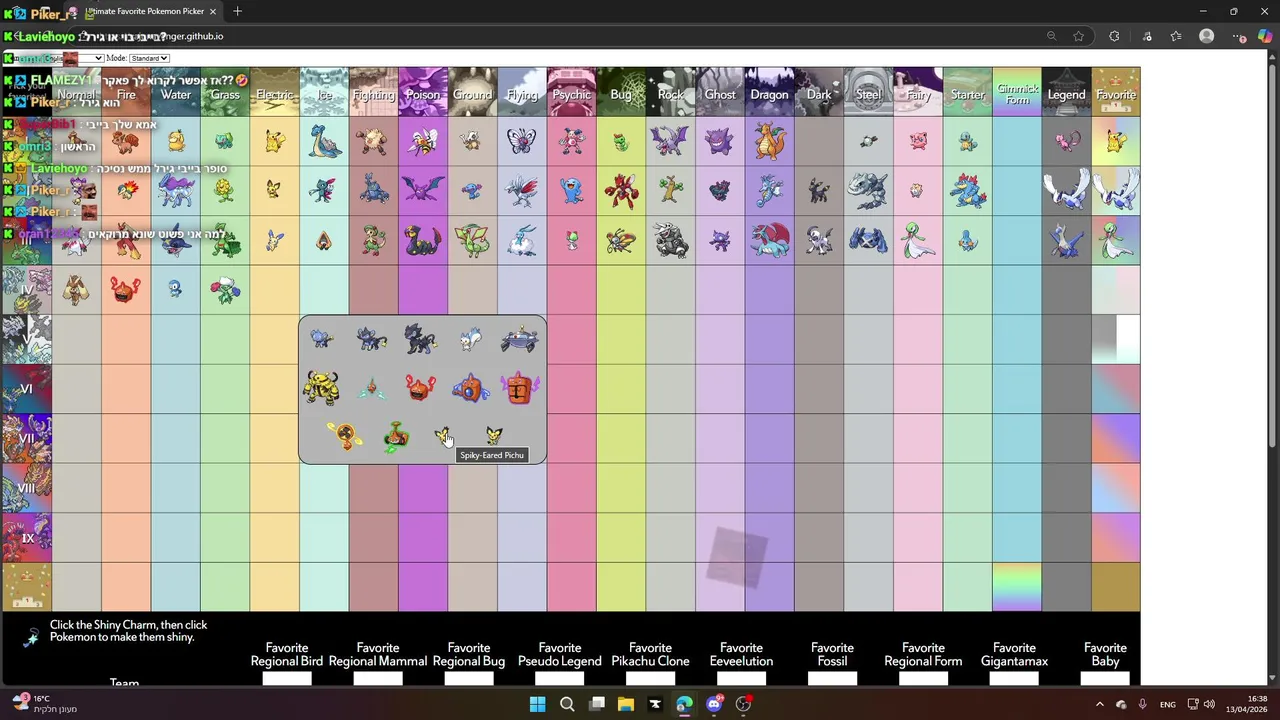The width and height of the screenshot is (1280, 720).
Task: Open Windows taskbar search
Action: 567,704
